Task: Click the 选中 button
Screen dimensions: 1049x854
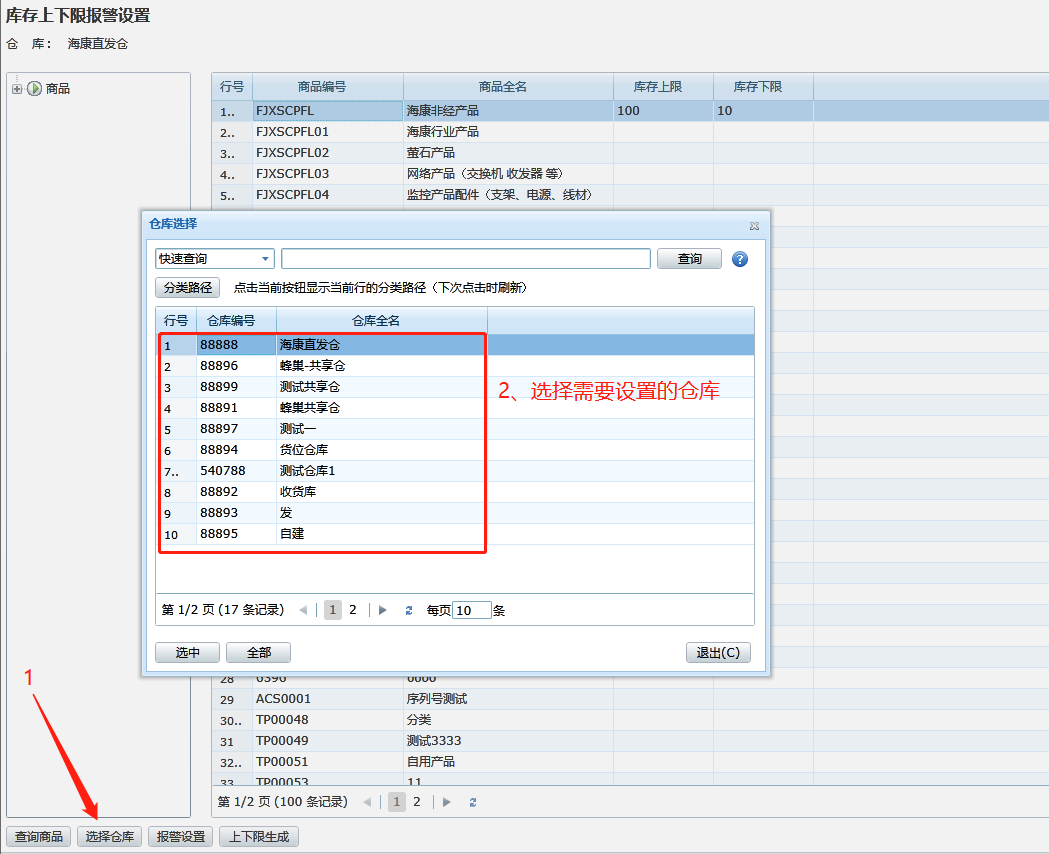Action: [x=187, y=653]
